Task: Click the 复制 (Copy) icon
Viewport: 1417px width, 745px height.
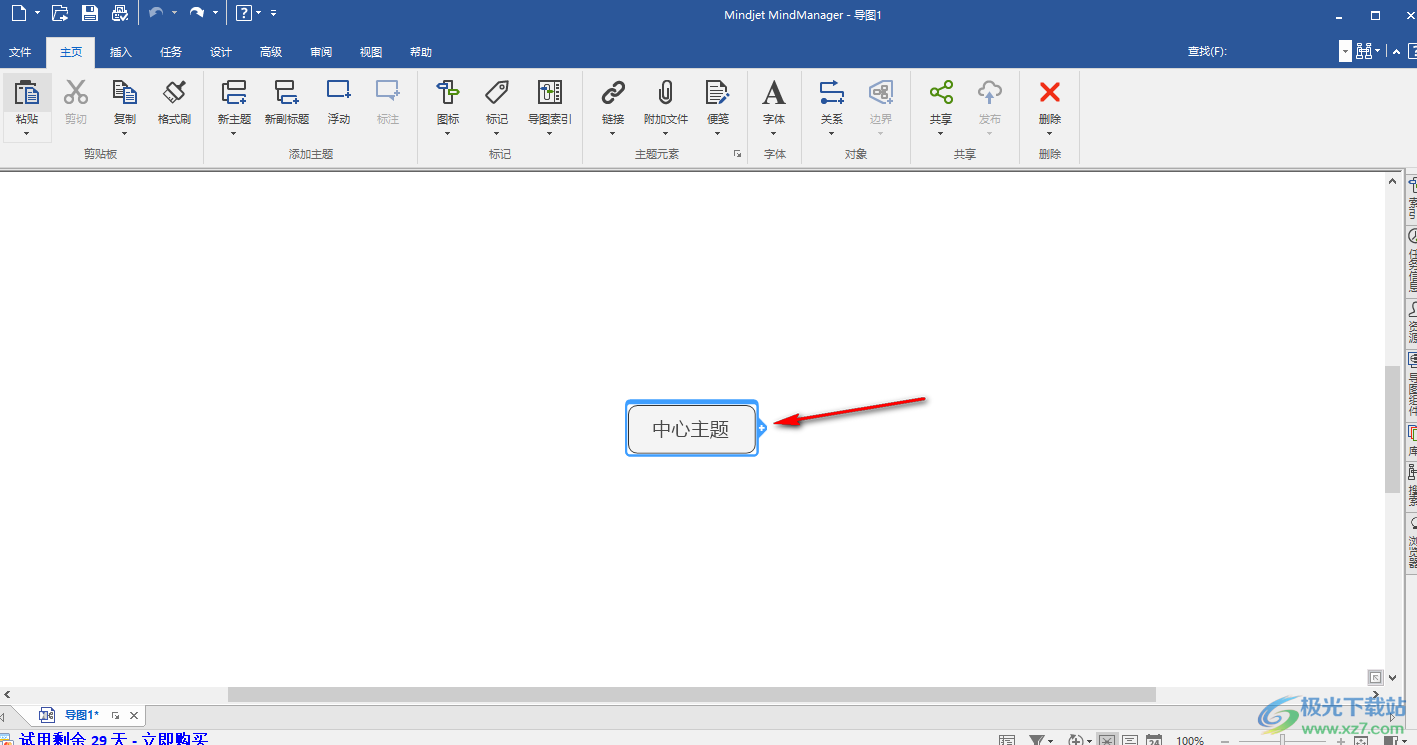Action: click(124, 93)
